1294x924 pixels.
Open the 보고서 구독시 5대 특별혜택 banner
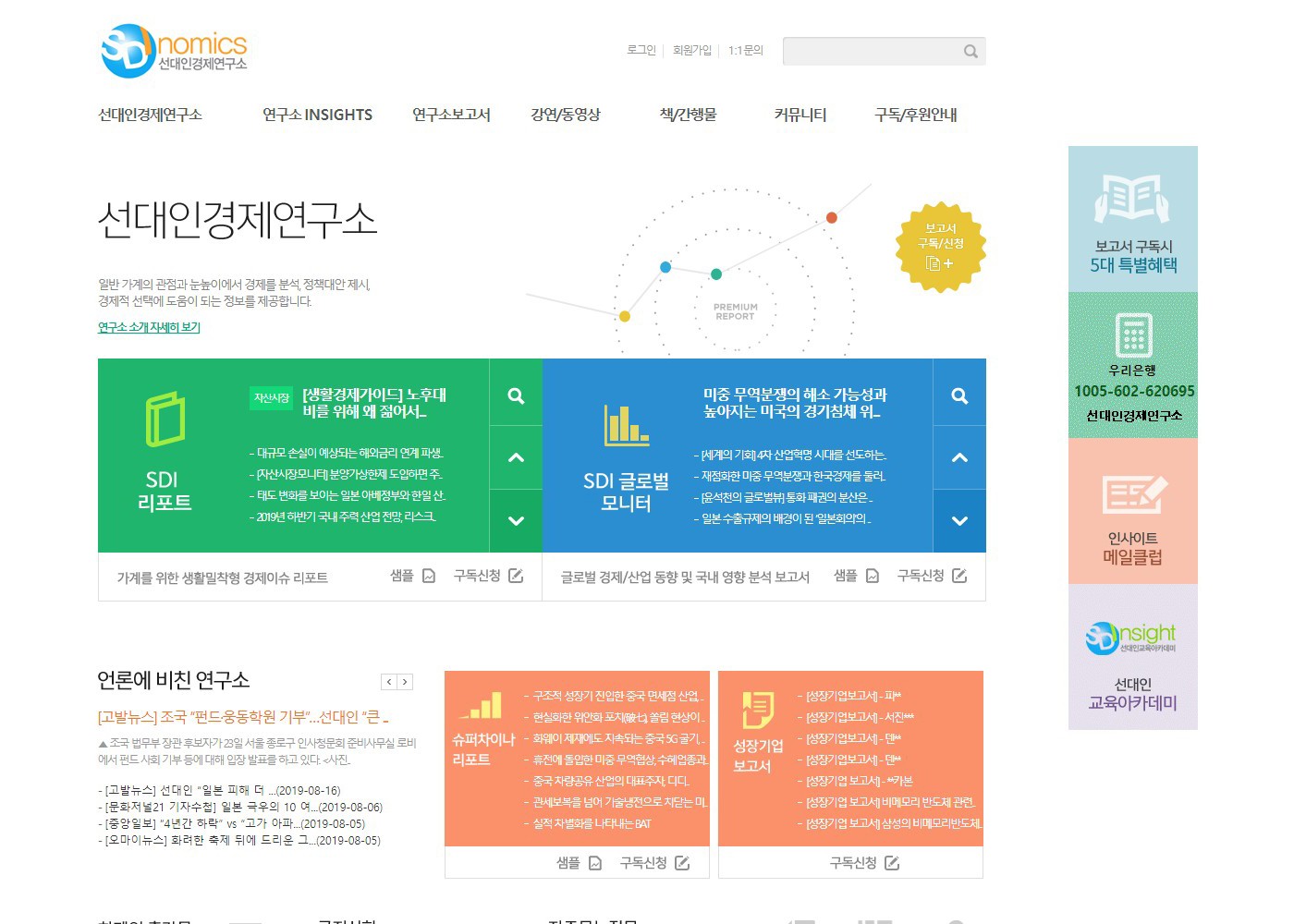[x=1132, y=219]
